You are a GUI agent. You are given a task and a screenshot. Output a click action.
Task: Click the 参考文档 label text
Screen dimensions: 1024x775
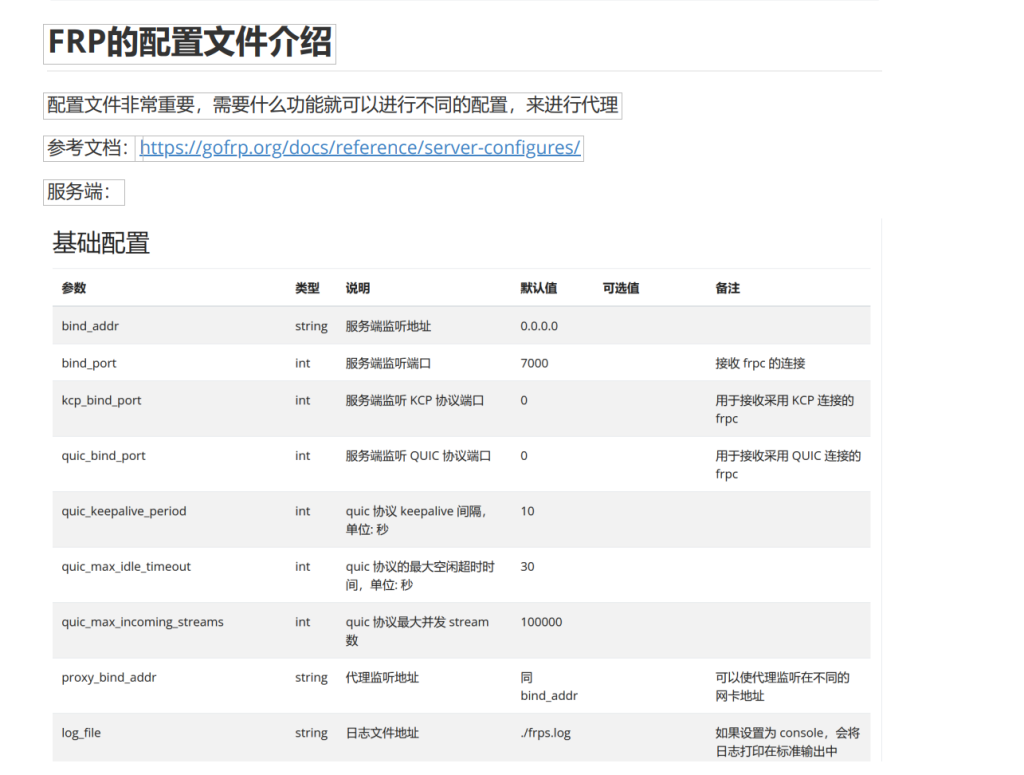88,148
